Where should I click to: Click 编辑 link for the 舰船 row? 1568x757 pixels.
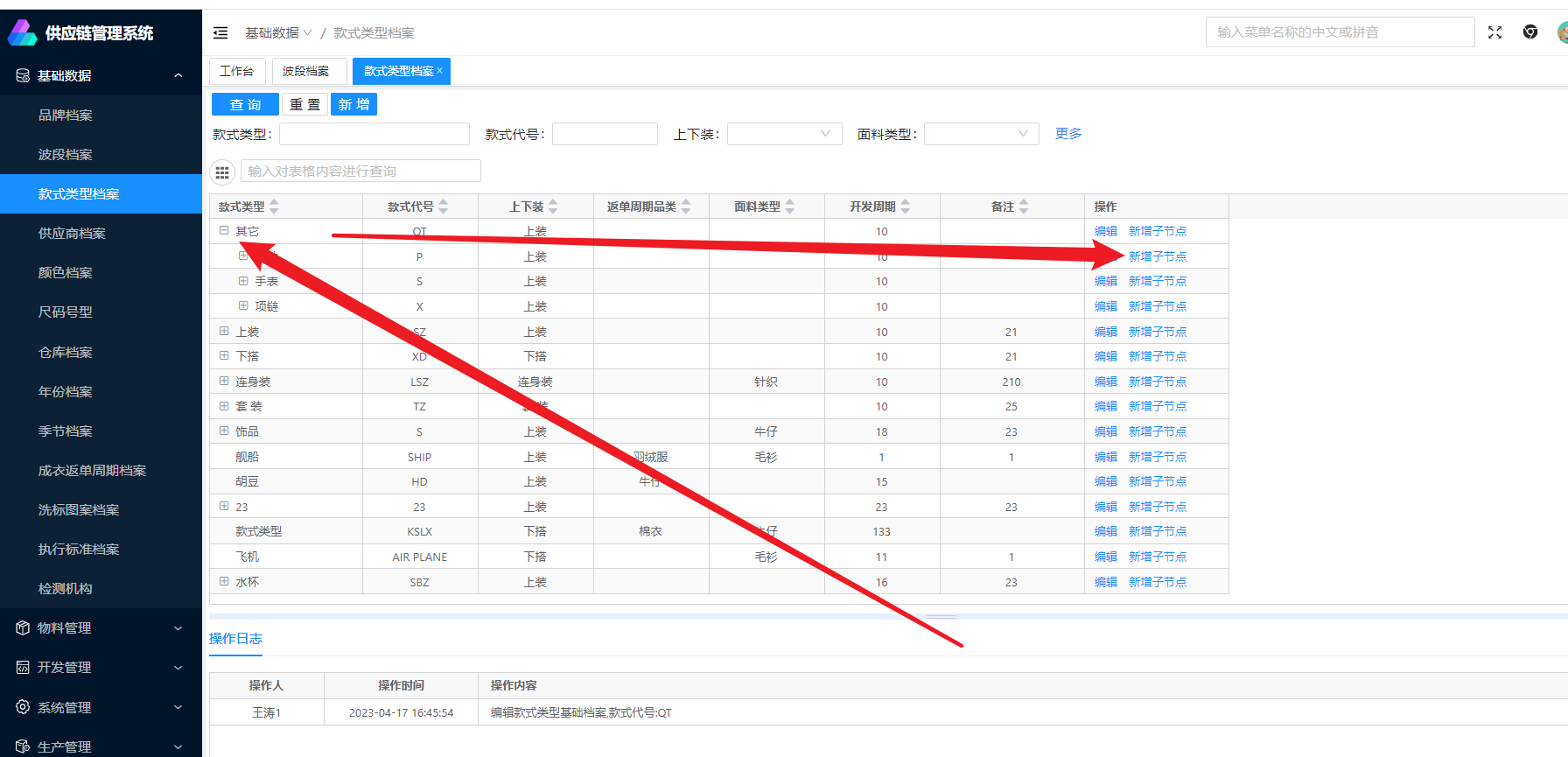[x=1105, y=457]
